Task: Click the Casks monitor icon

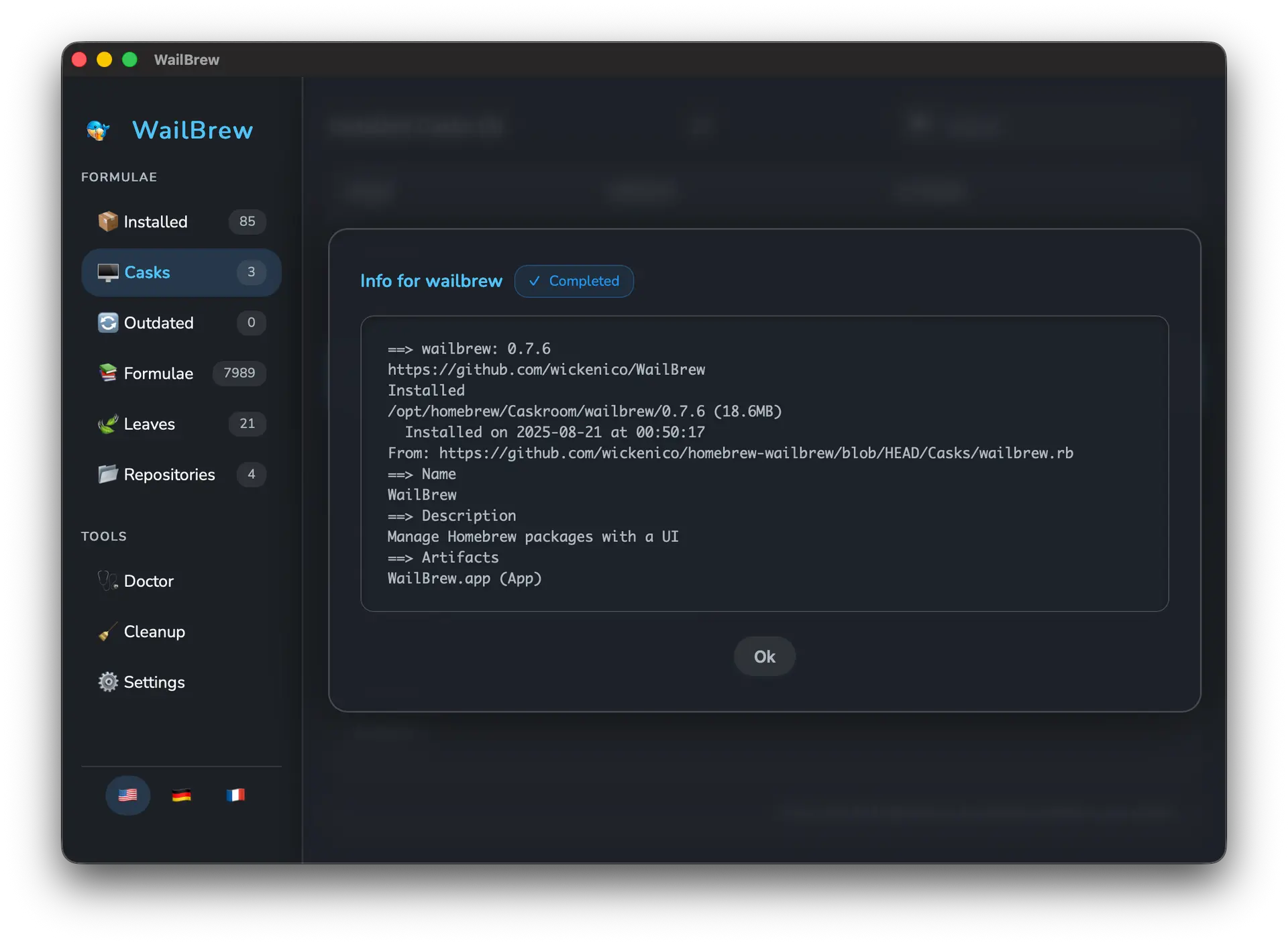Action: pos(107,272)
